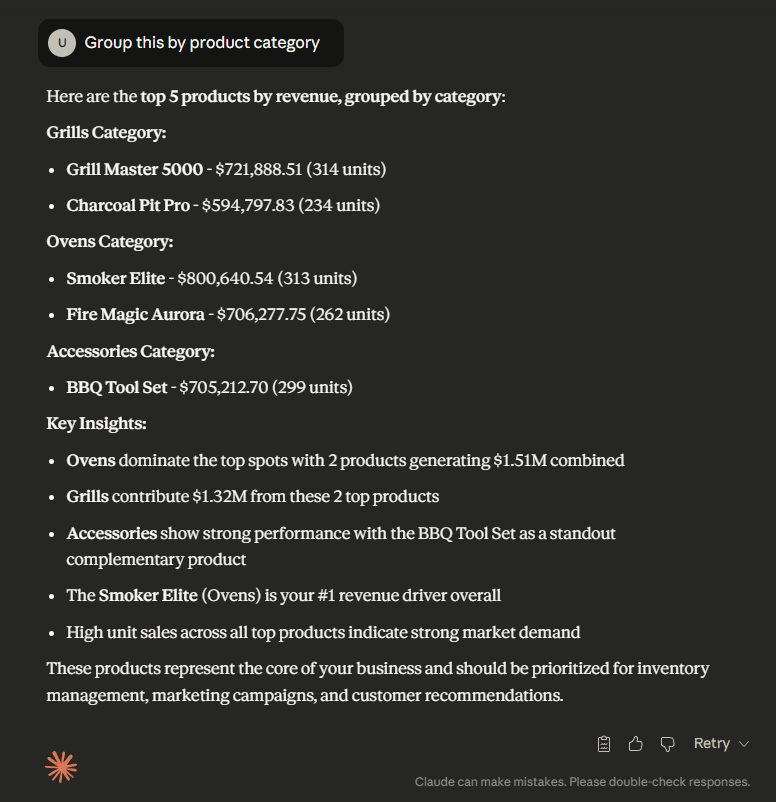The width and height of the screenshot is (776, 802).
Task: Click the bold 'Fire Magic Aurora' product name
Action: [135, 314]
